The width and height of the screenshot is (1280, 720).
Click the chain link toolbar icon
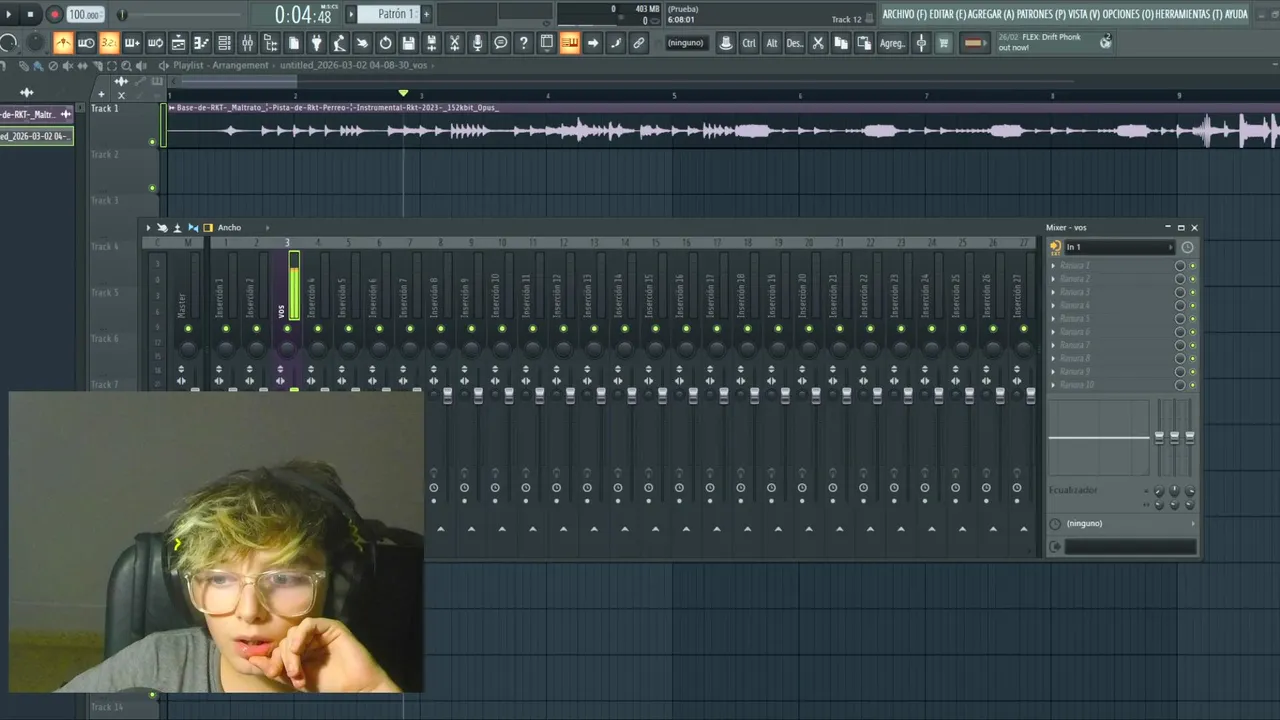pyautogui.click(x=638, y=43)
